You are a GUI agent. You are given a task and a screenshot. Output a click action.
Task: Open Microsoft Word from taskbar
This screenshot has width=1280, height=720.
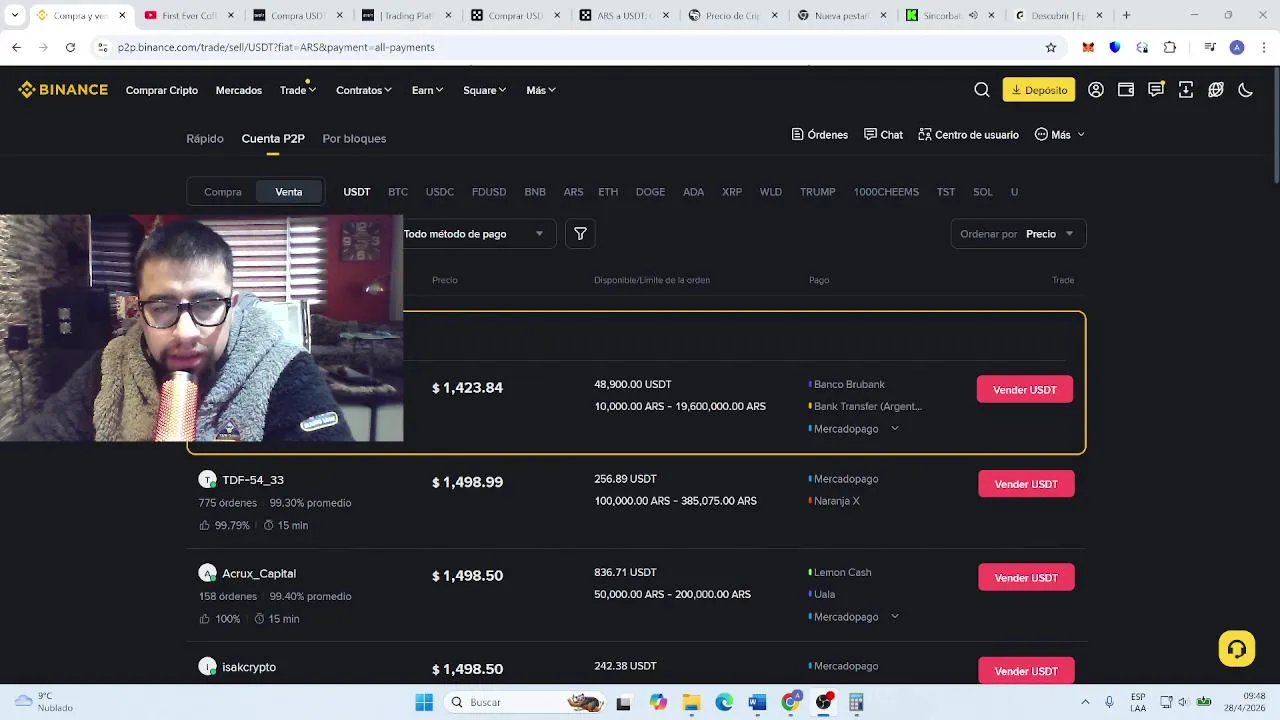757,702
